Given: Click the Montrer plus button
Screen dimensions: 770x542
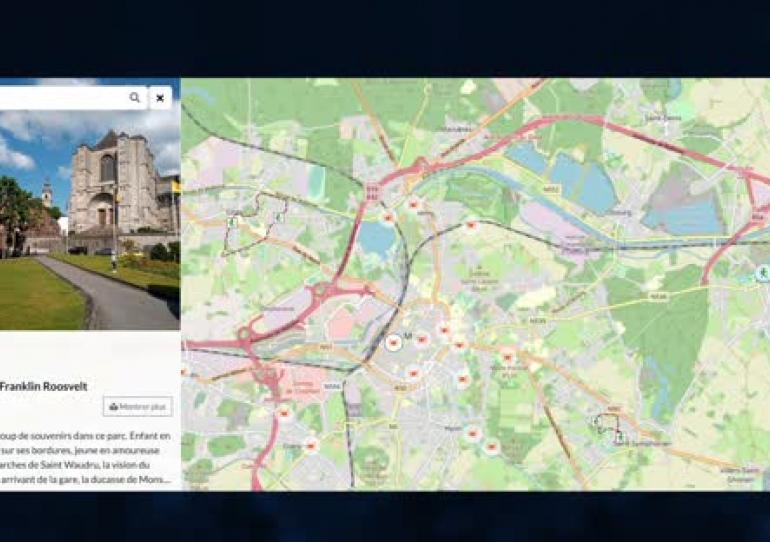Looking at the screenshot, I should tap(138, 406).
